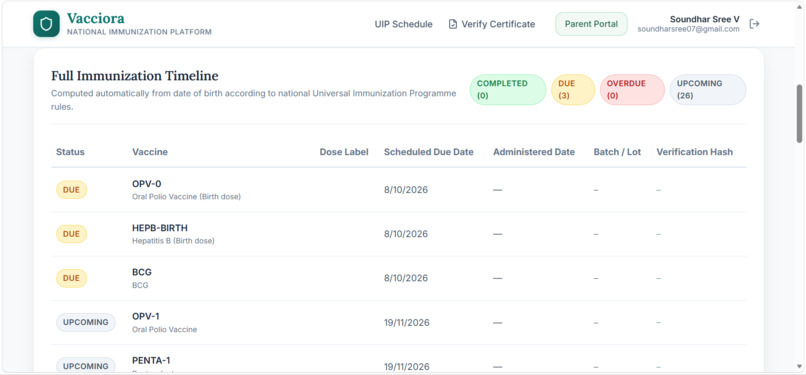
Task: Select the COMPLETED (0) status pill
Action: click(507, 89)
